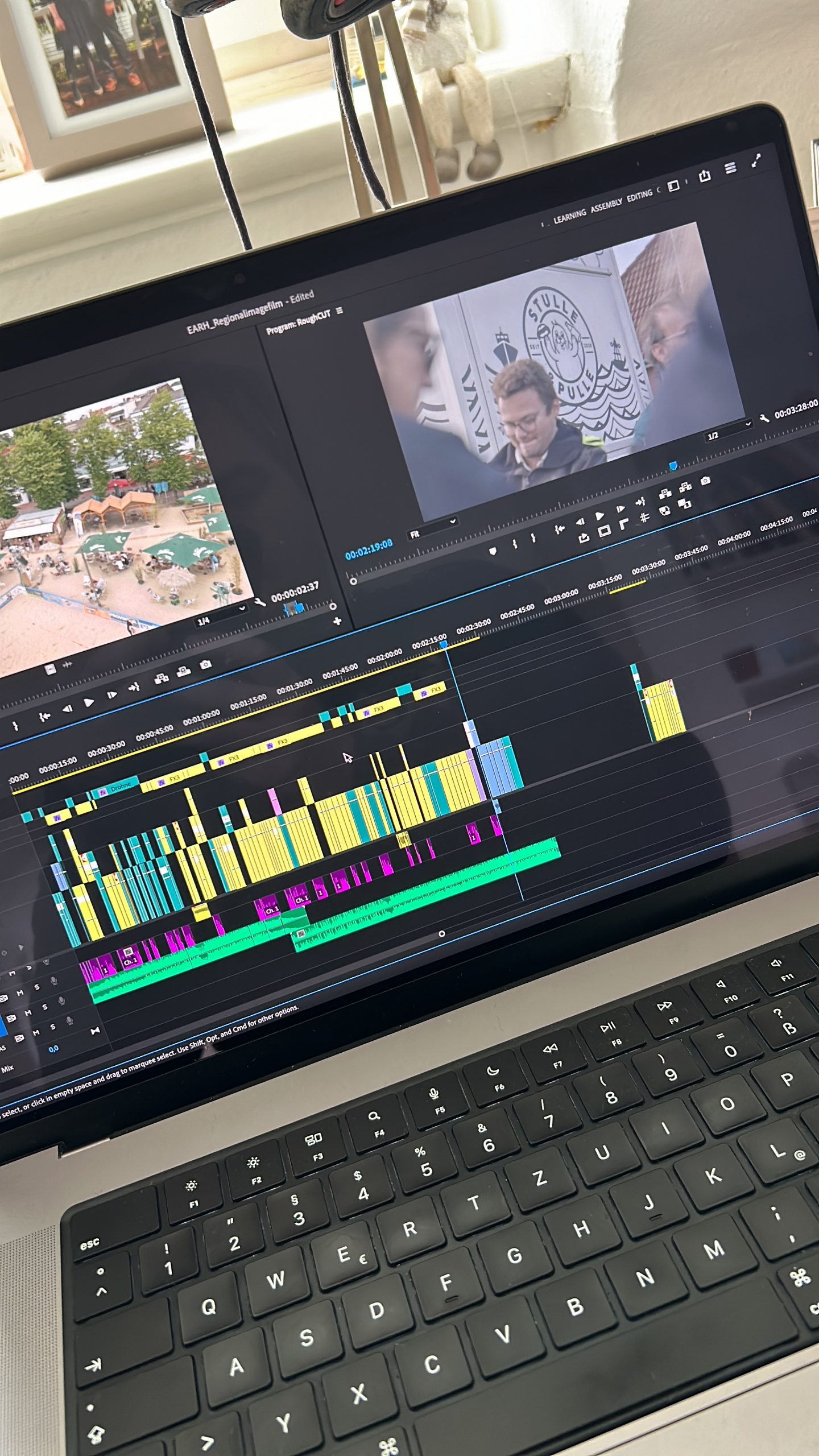The width and height of the screenshot is (819, 1456).
Task: Click Go to In point in Program monitor
Action: point(560,530)
